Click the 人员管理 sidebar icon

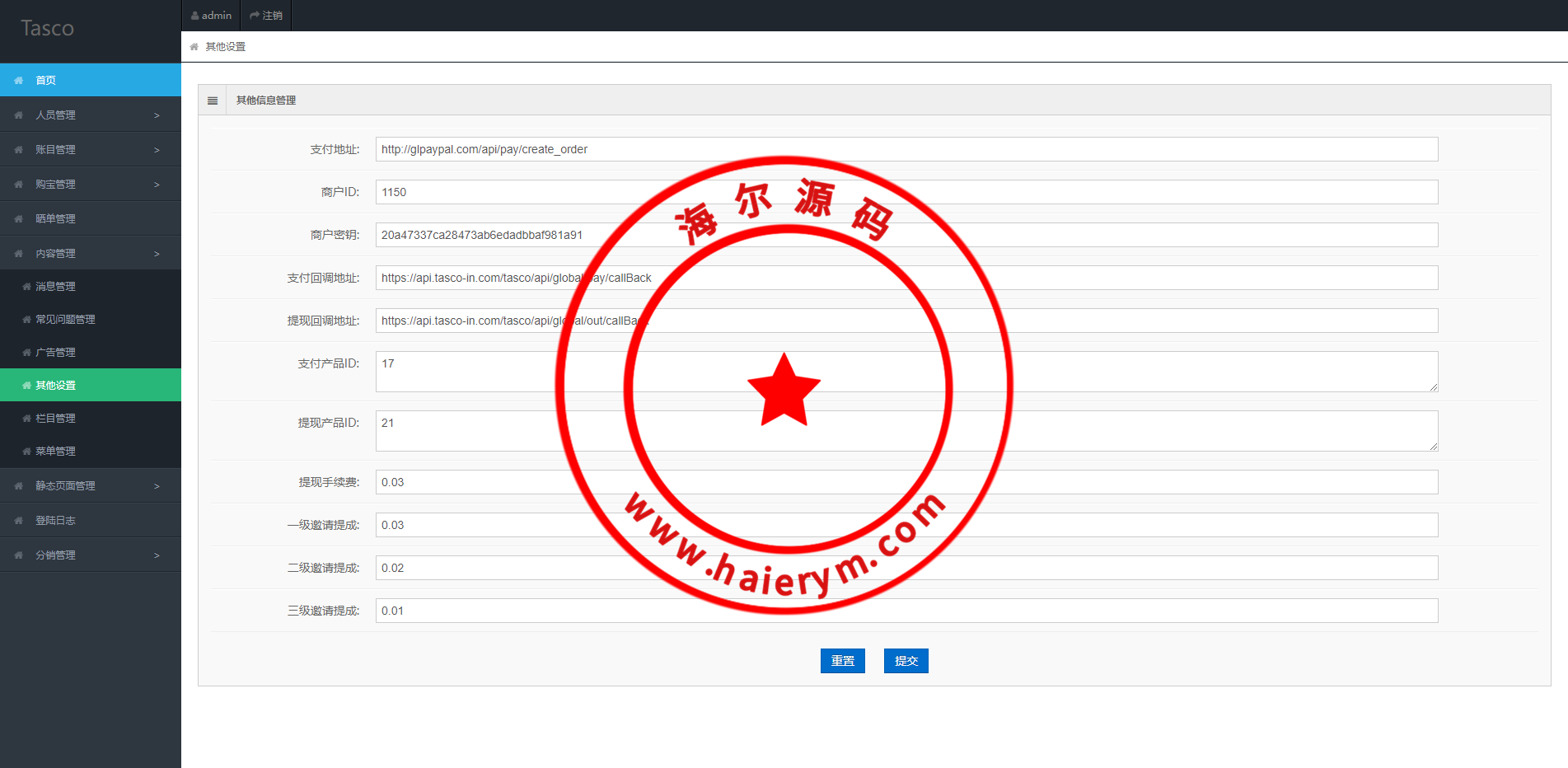pos(18,115)
